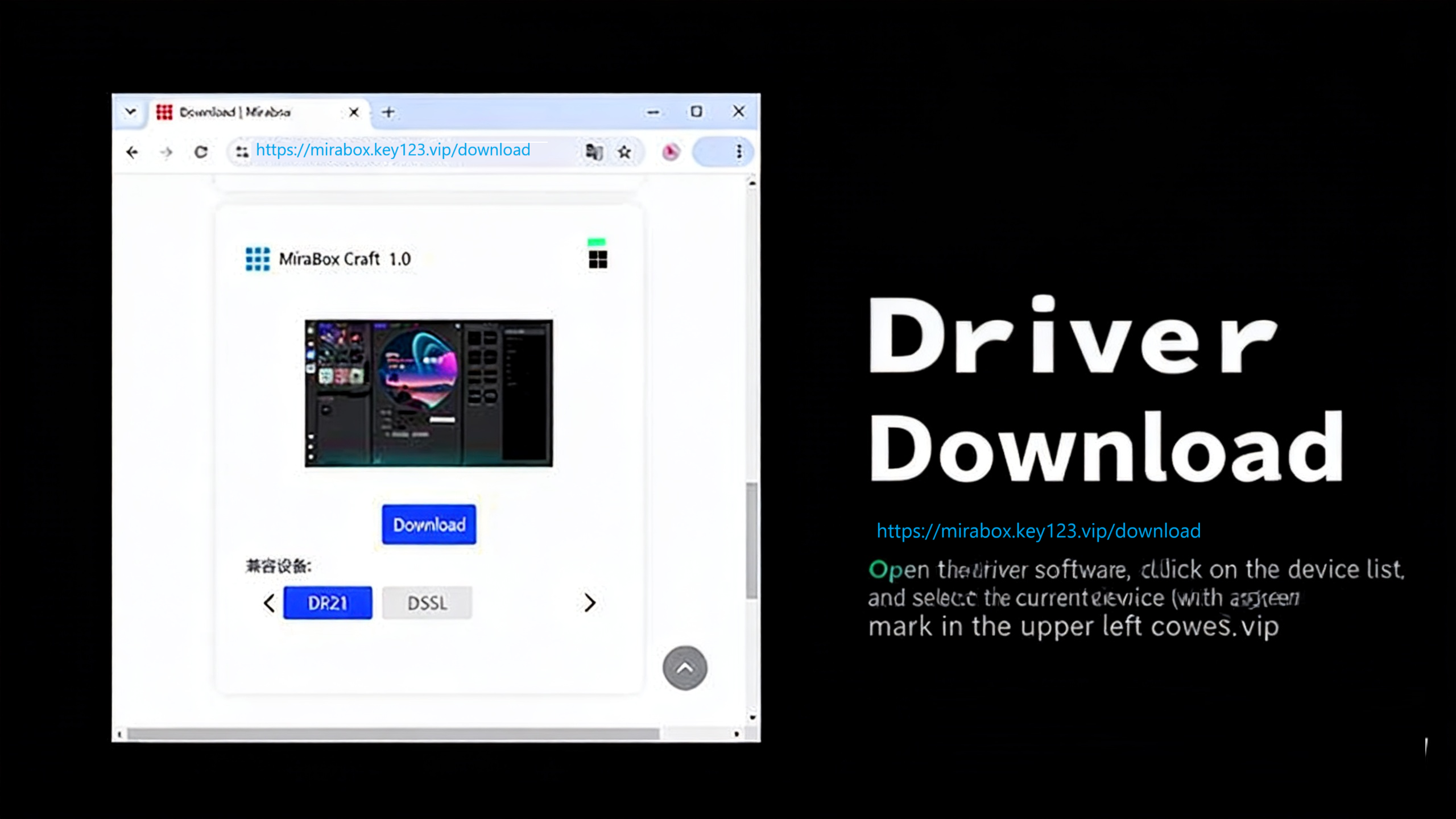Click the browser forward arrow

(166, 152)
